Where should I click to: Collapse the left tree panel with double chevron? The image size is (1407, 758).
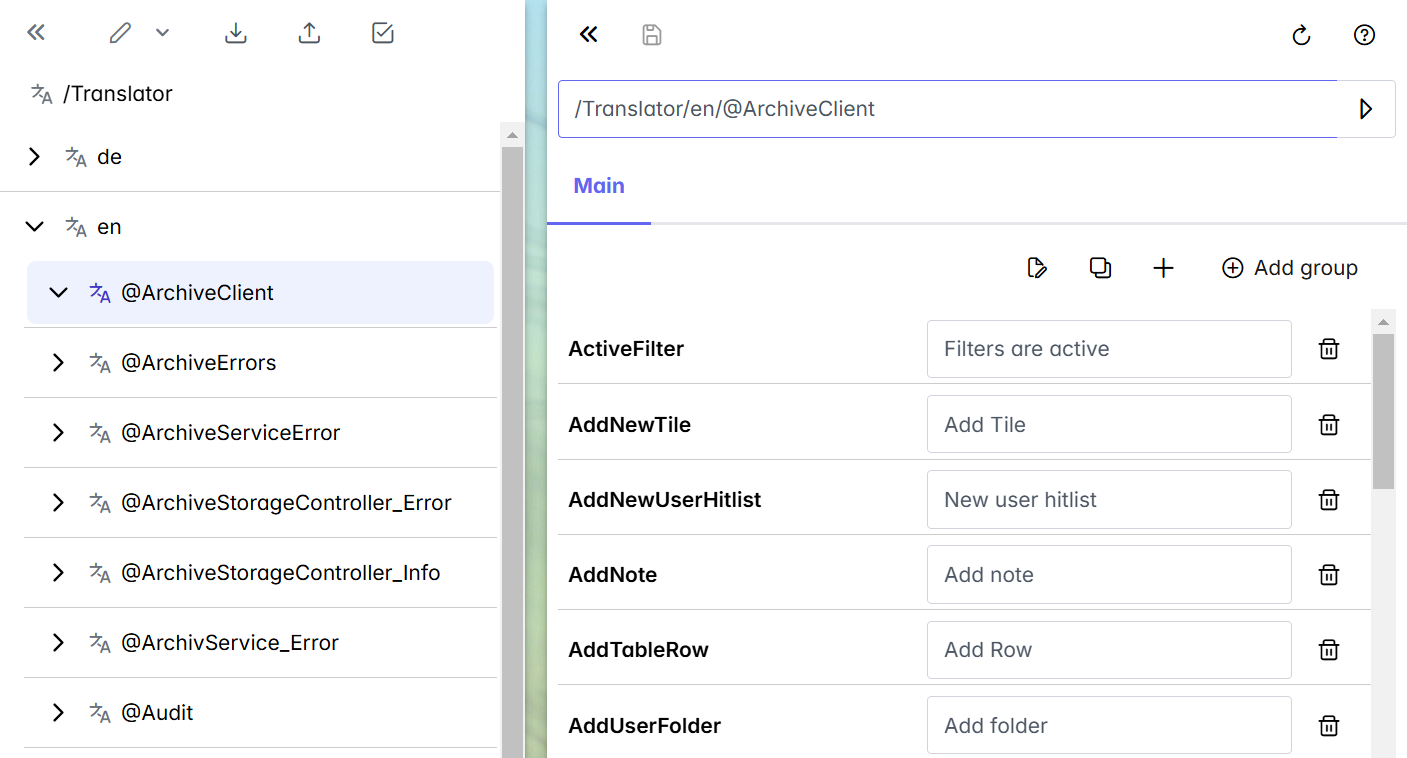pyautogui.click(x=36, y=33)
